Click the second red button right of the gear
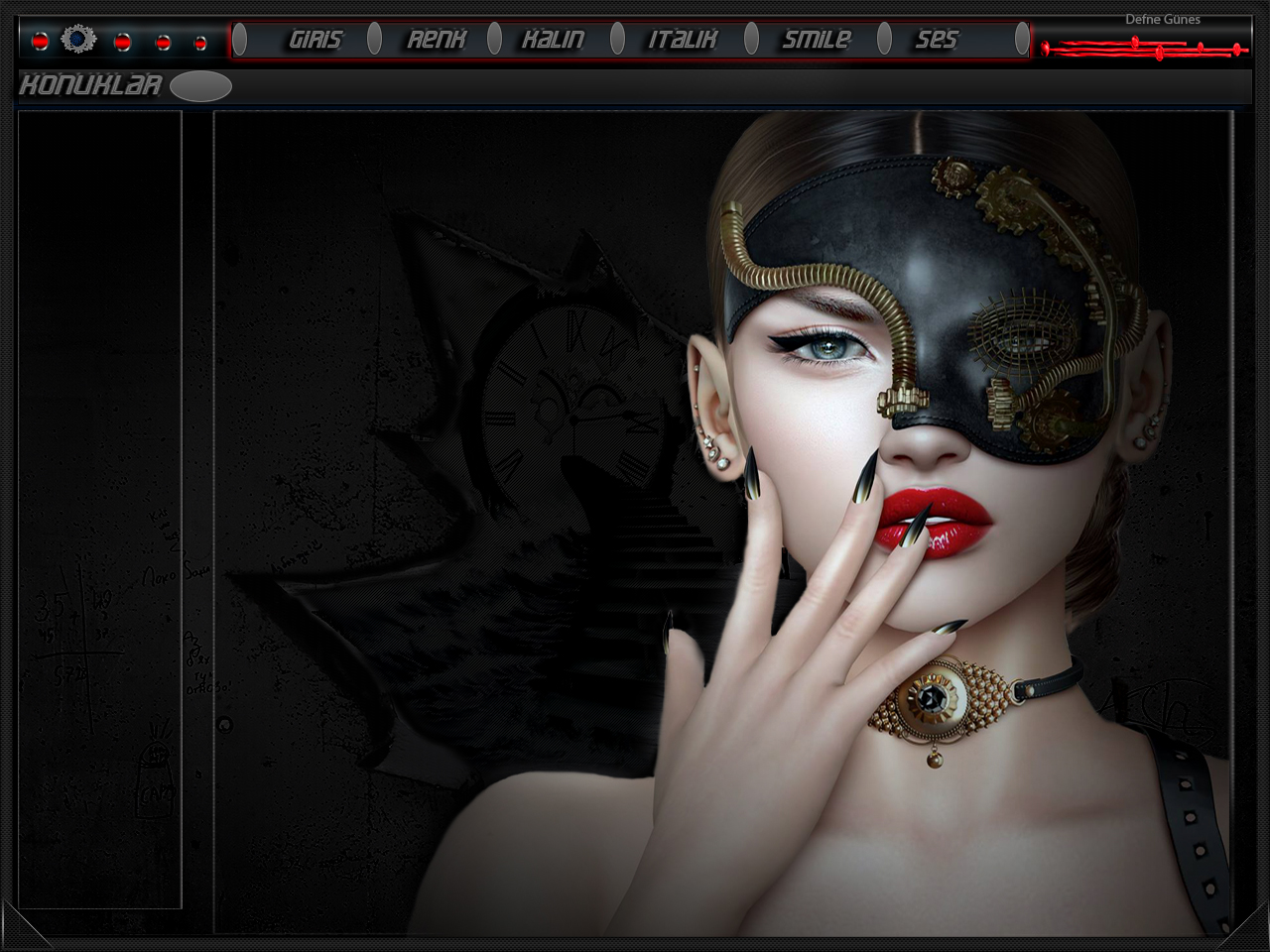Viewport: 1270px width, 952px height. tap(163, 43)
